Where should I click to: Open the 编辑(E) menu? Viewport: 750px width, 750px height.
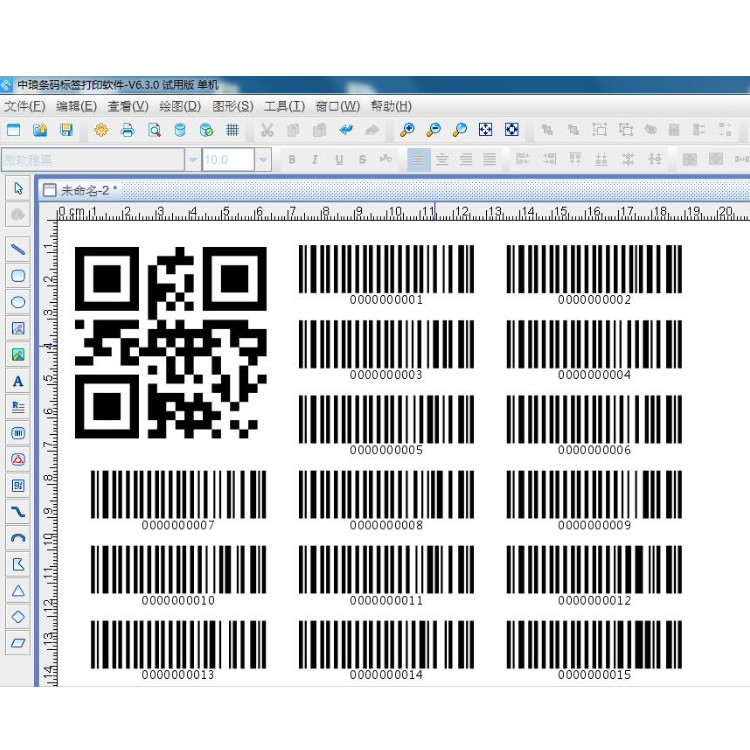point(77,106)
